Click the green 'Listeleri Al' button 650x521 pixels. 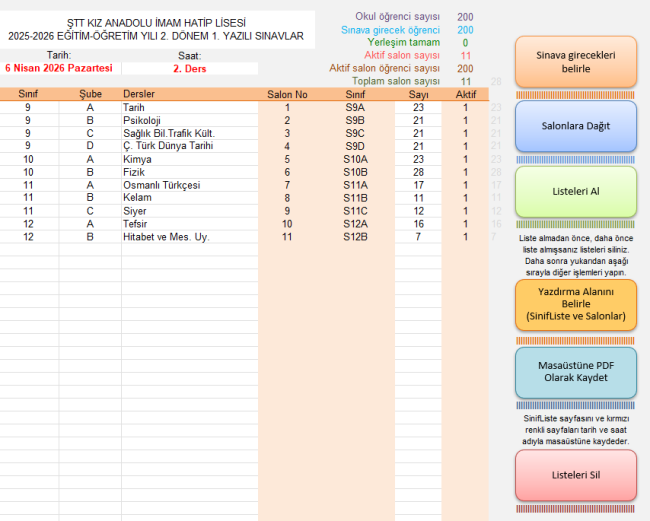click(x=576, y=191)
